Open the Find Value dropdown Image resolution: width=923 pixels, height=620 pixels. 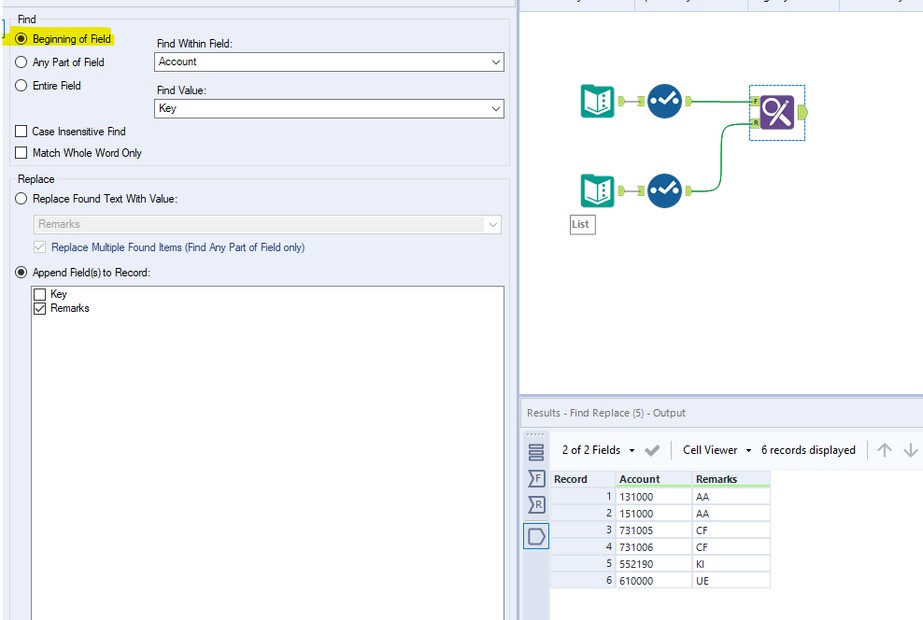[329, 108]
